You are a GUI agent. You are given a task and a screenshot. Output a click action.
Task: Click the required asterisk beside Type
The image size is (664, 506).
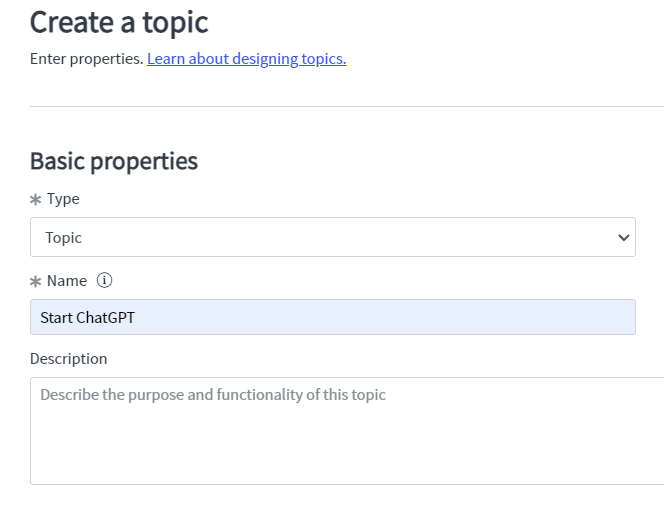coord(36,199)
